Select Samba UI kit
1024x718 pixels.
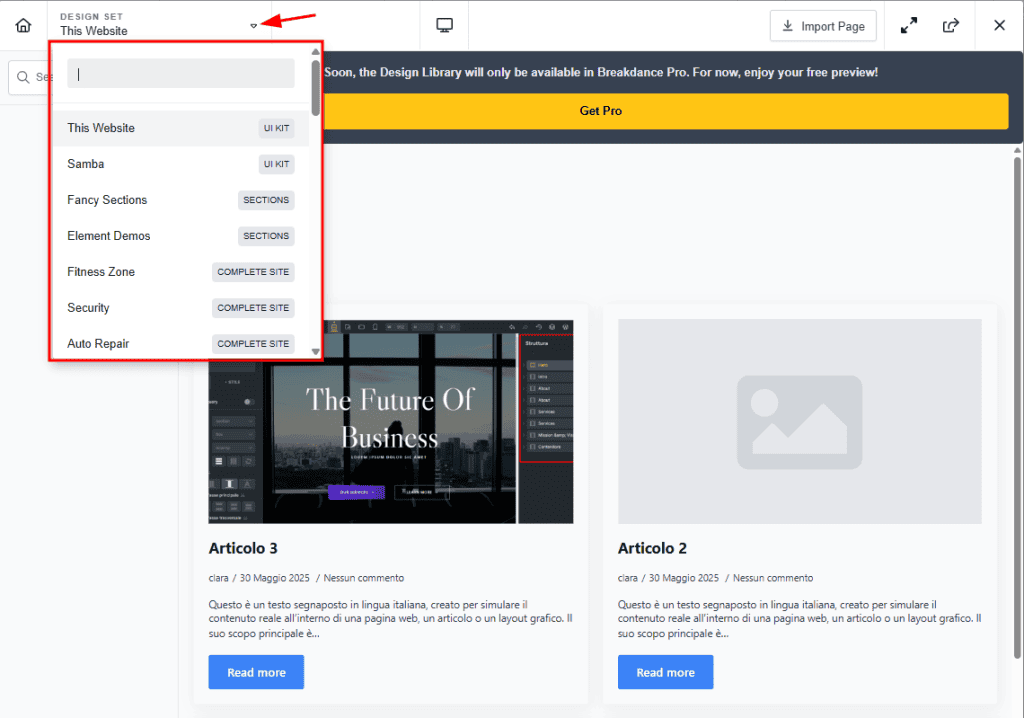181,164
